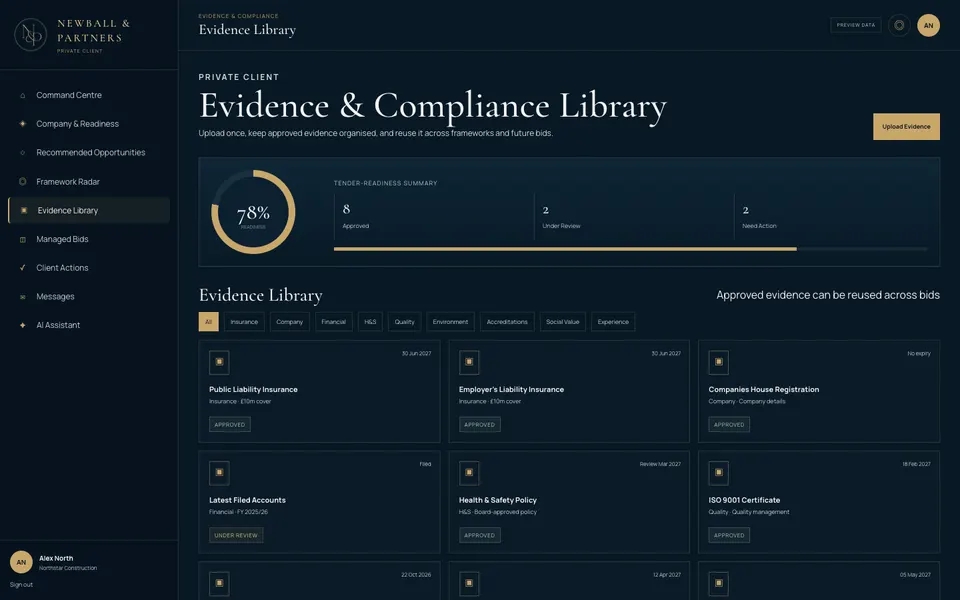Image resolution: width=960 pixels, height=600 pixels.
Task: Open the AN avatar in top bar
Action: [928, 25]
